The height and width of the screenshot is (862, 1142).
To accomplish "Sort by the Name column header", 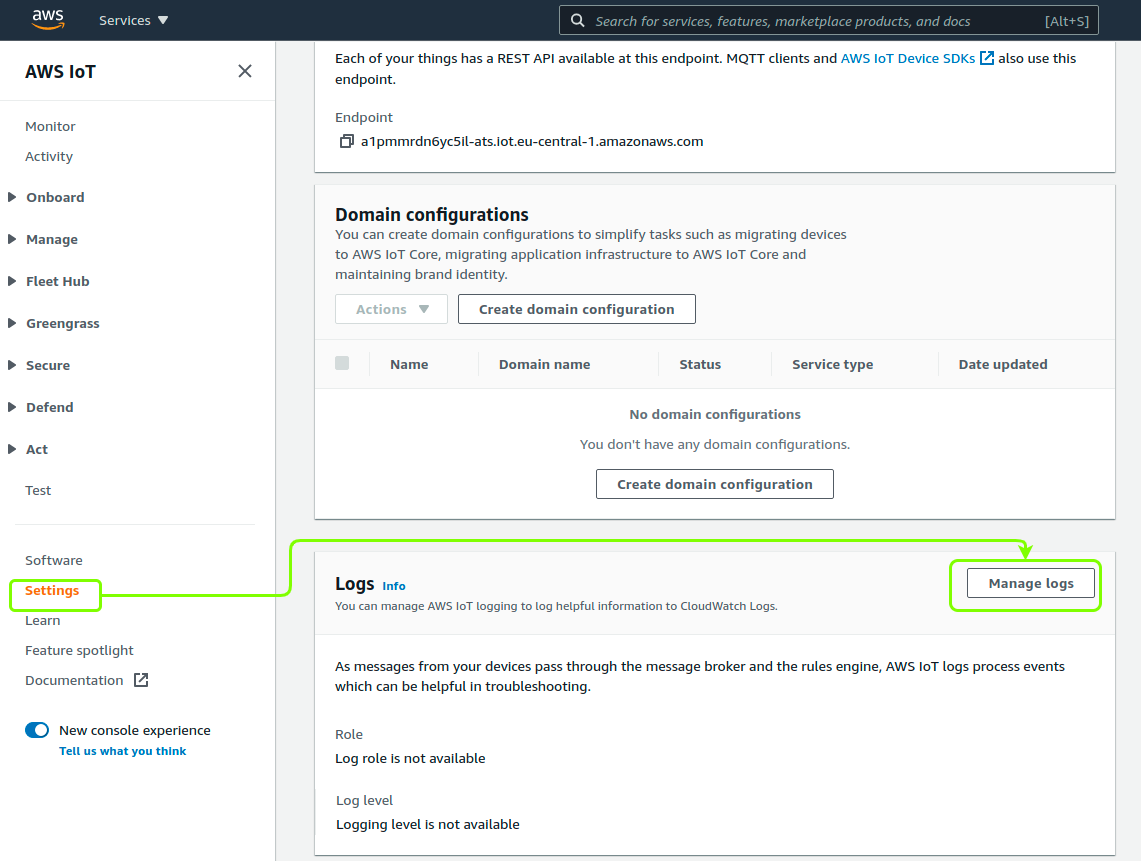I will click(x=409, y=364).
